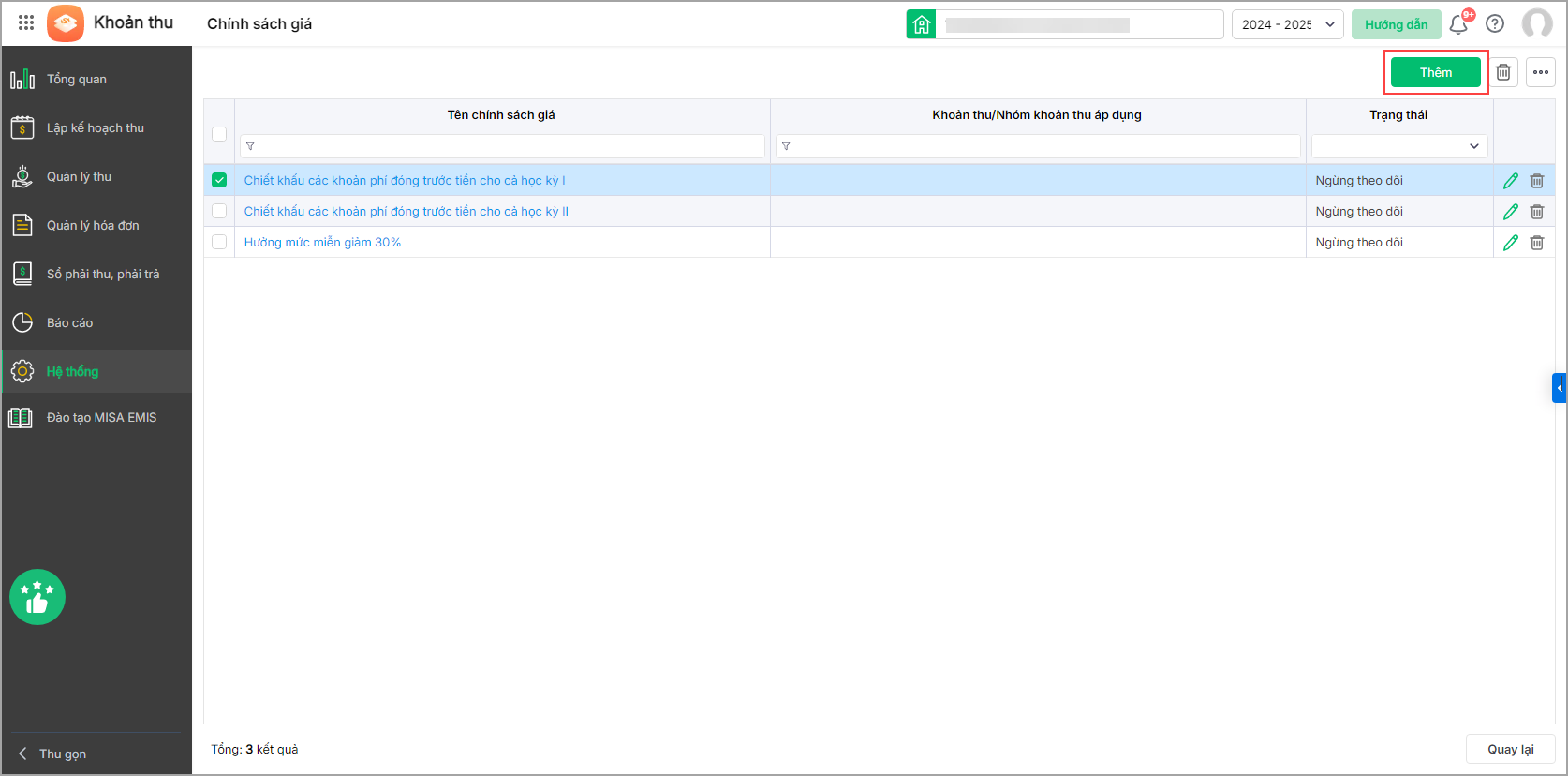This screenshot has width=1568, height=776.
Task: Uncheck the học kỳ I policy checkbox
Action: [x=219, y=180]
